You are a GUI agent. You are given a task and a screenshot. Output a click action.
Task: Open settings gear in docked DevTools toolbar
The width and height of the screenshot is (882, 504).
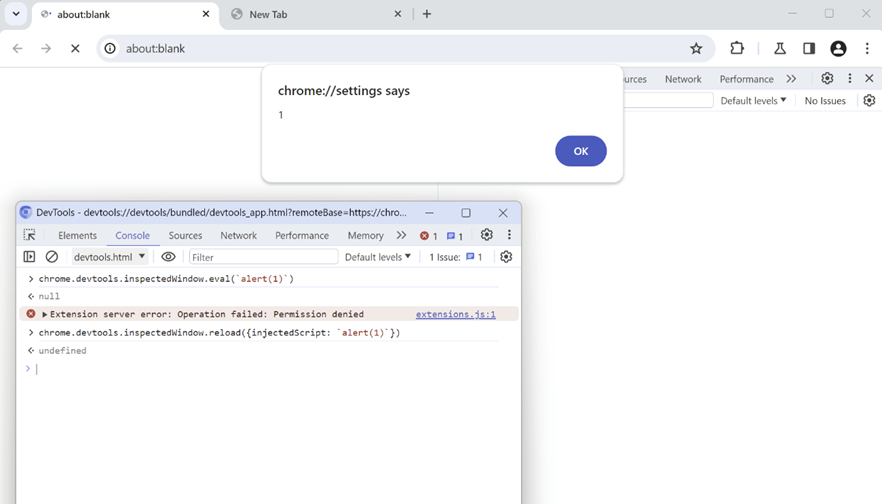pos(827,78)
